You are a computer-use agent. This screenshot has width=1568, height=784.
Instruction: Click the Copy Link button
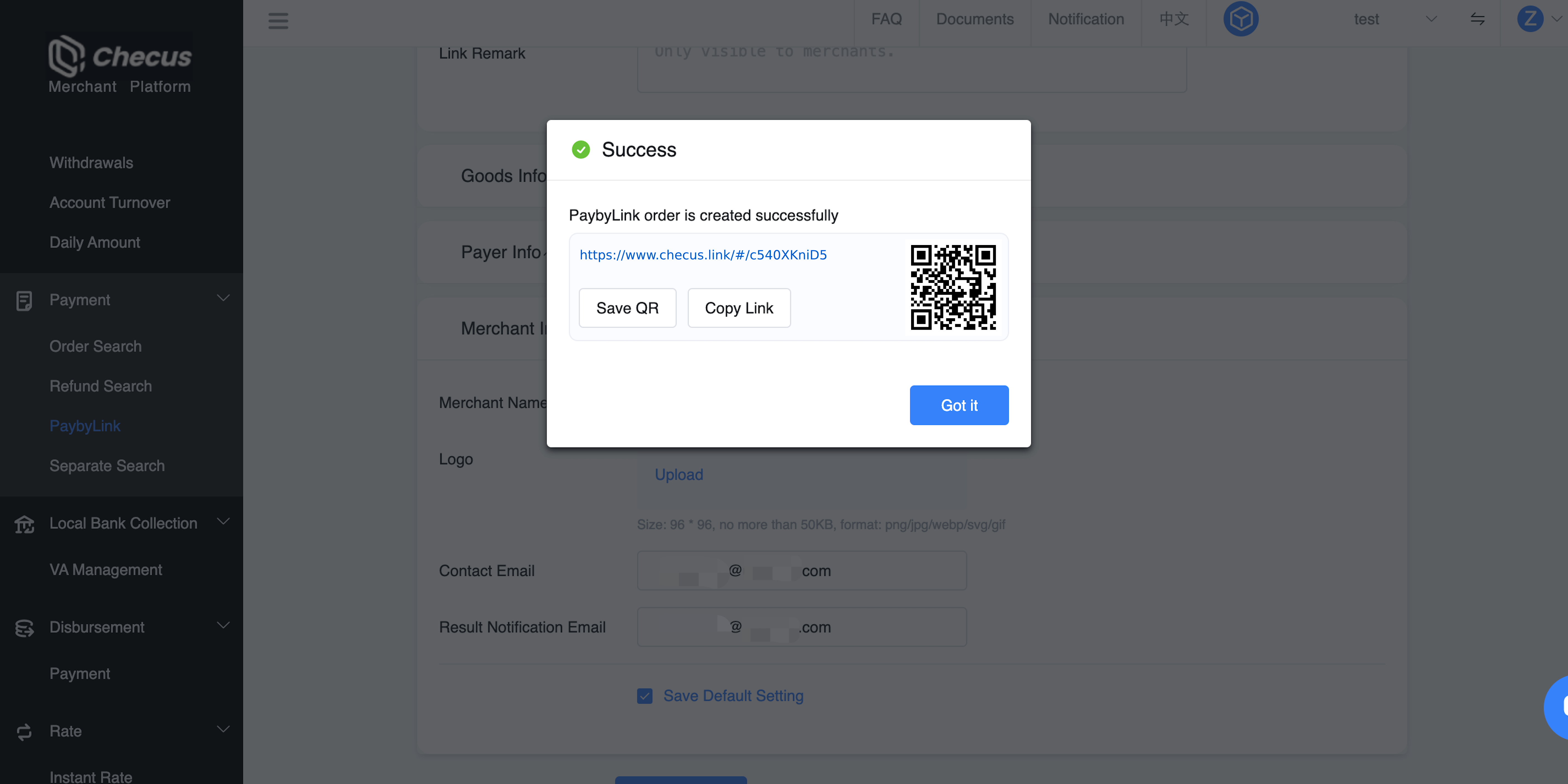tap(739, 308)
